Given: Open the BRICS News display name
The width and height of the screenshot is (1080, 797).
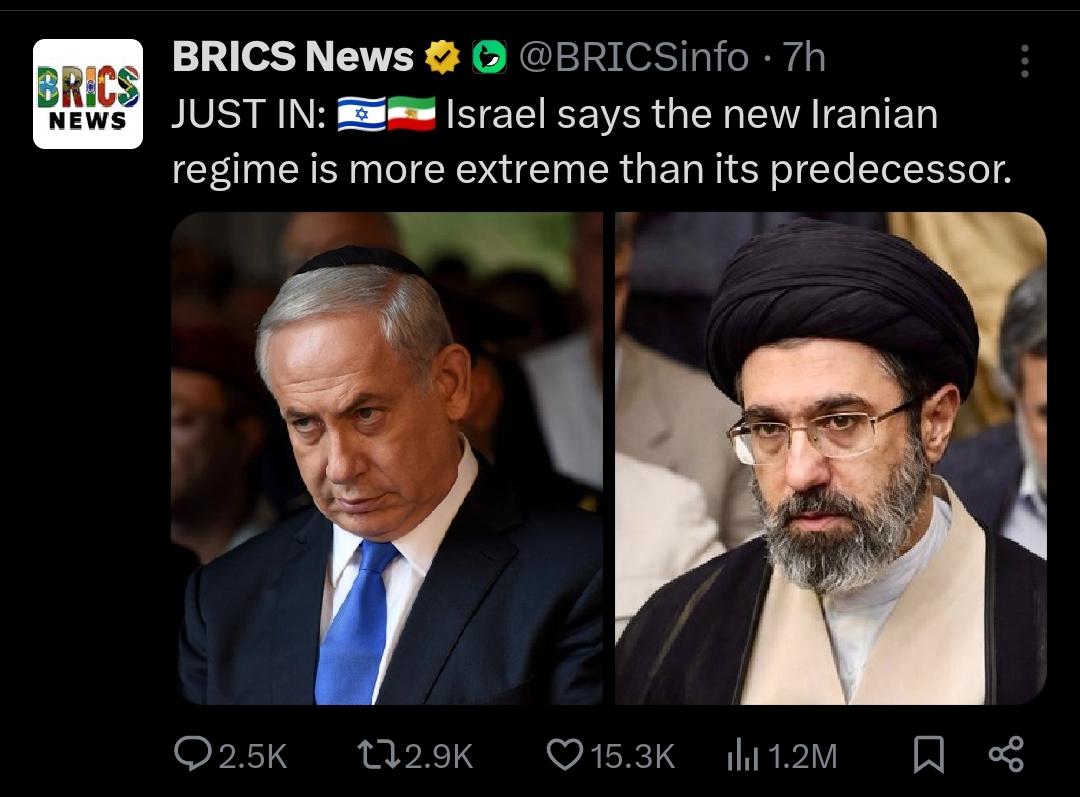Looking at the screenshot, I should [293, 56].
